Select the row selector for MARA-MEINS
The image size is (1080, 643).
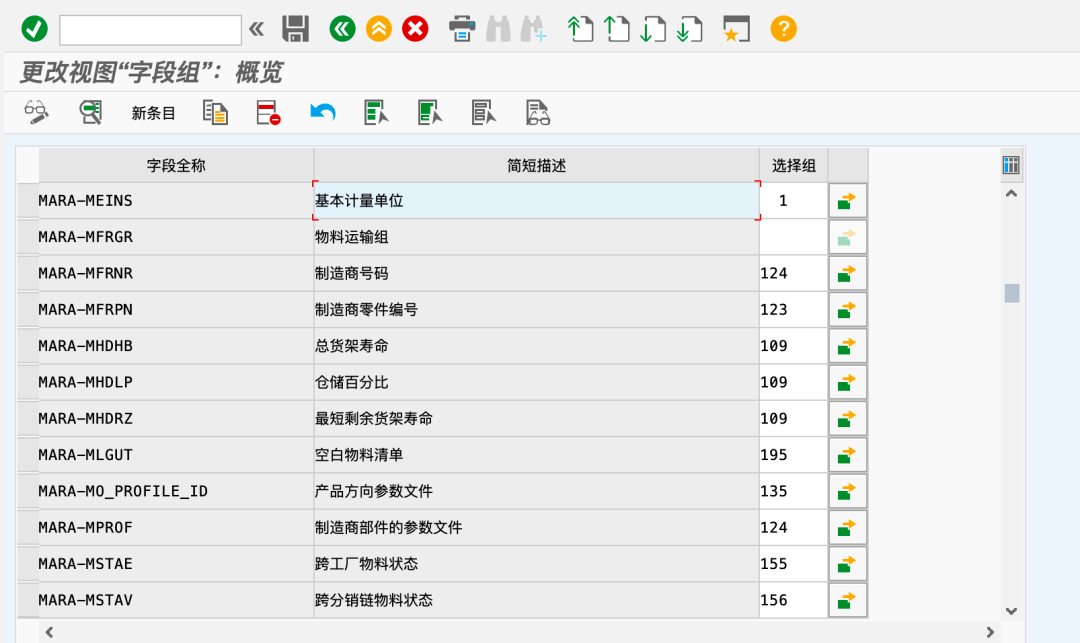tap(27, 201)
